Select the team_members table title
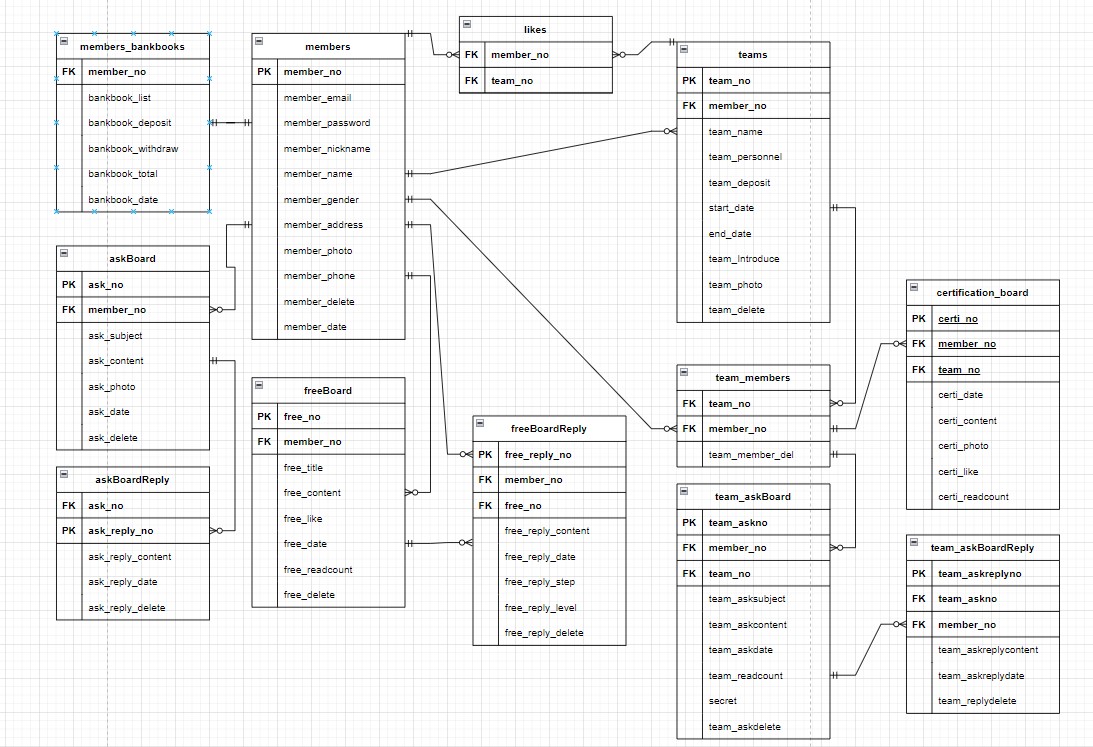Screen dimensions: 1093x747 coord(753,378)
